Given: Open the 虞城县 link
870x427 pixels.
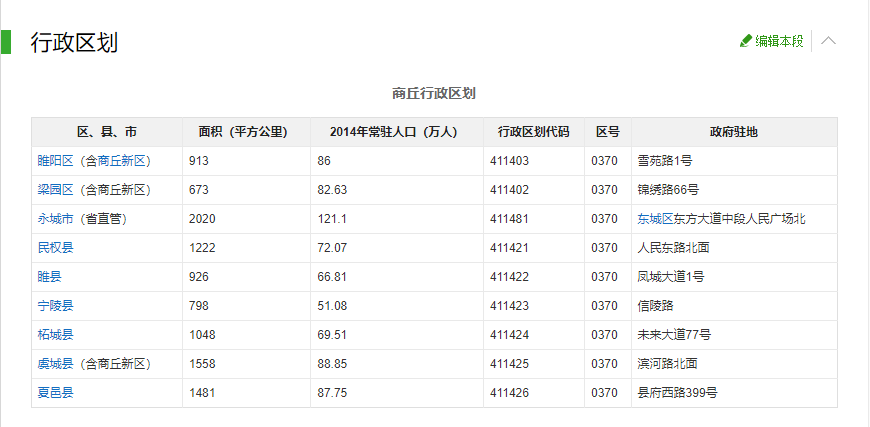Looking at the screenshot, I should click(56, 364).
